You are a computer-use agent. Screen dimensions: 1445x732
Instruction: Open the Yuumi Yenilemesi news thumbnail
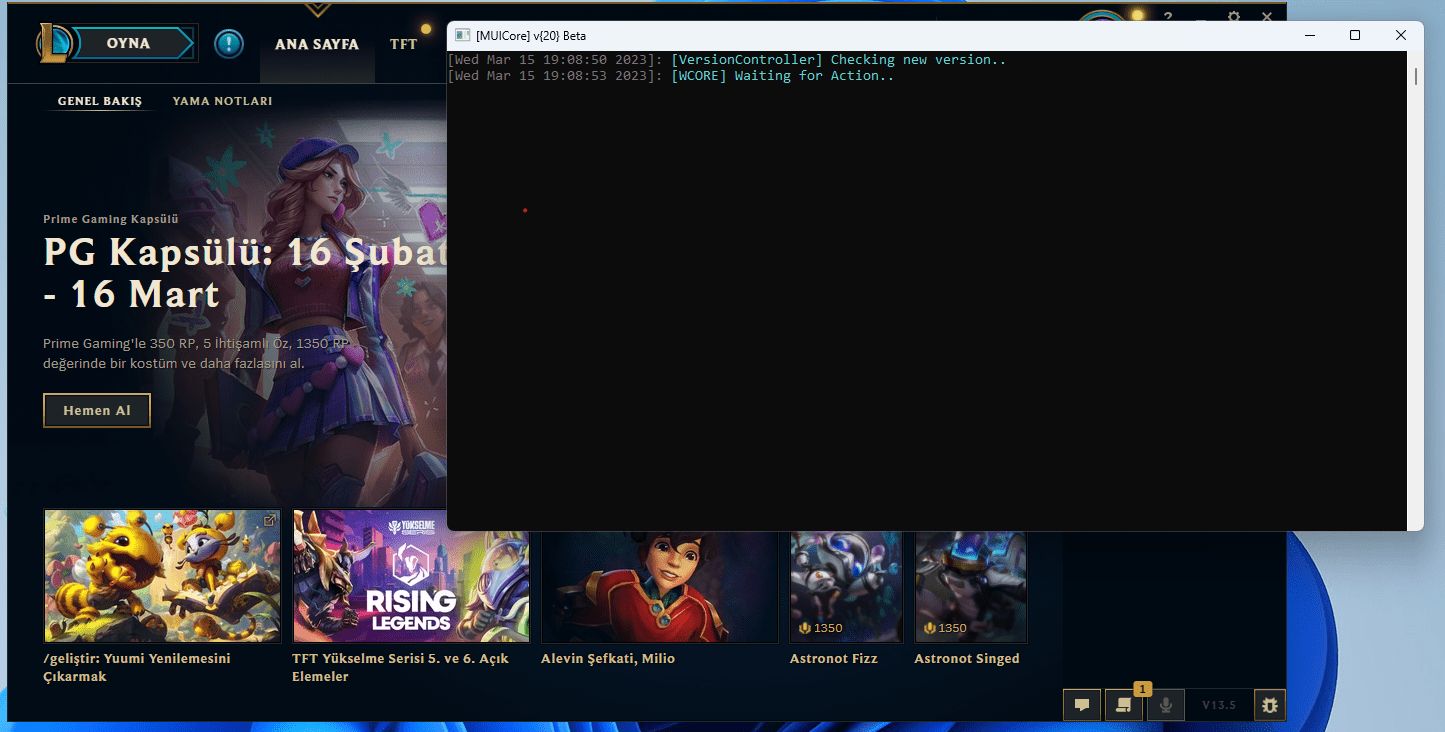click(163, 576)
